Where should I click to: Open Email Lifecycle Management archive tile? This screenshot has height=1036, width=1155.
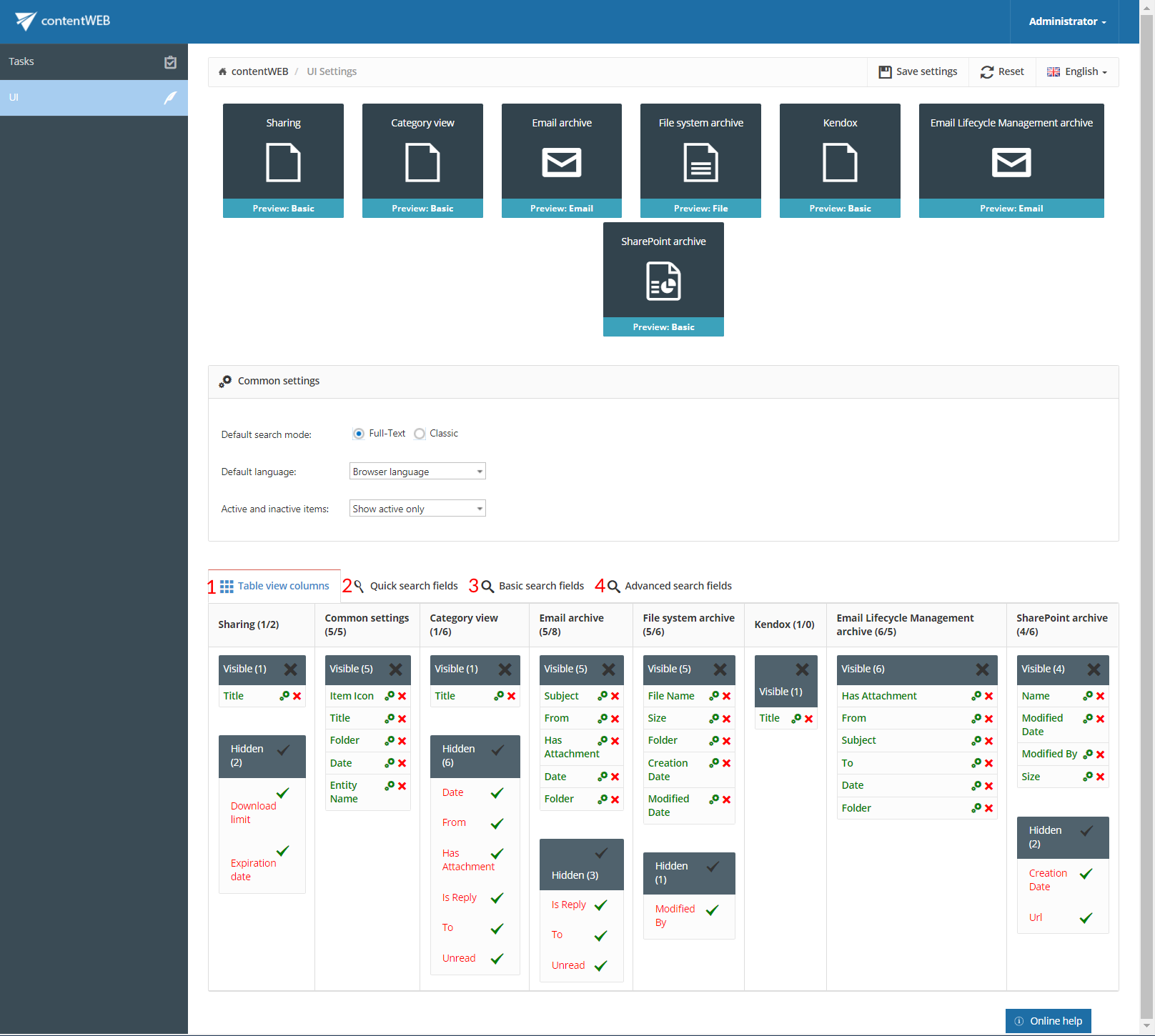(x=1011, y=161)
